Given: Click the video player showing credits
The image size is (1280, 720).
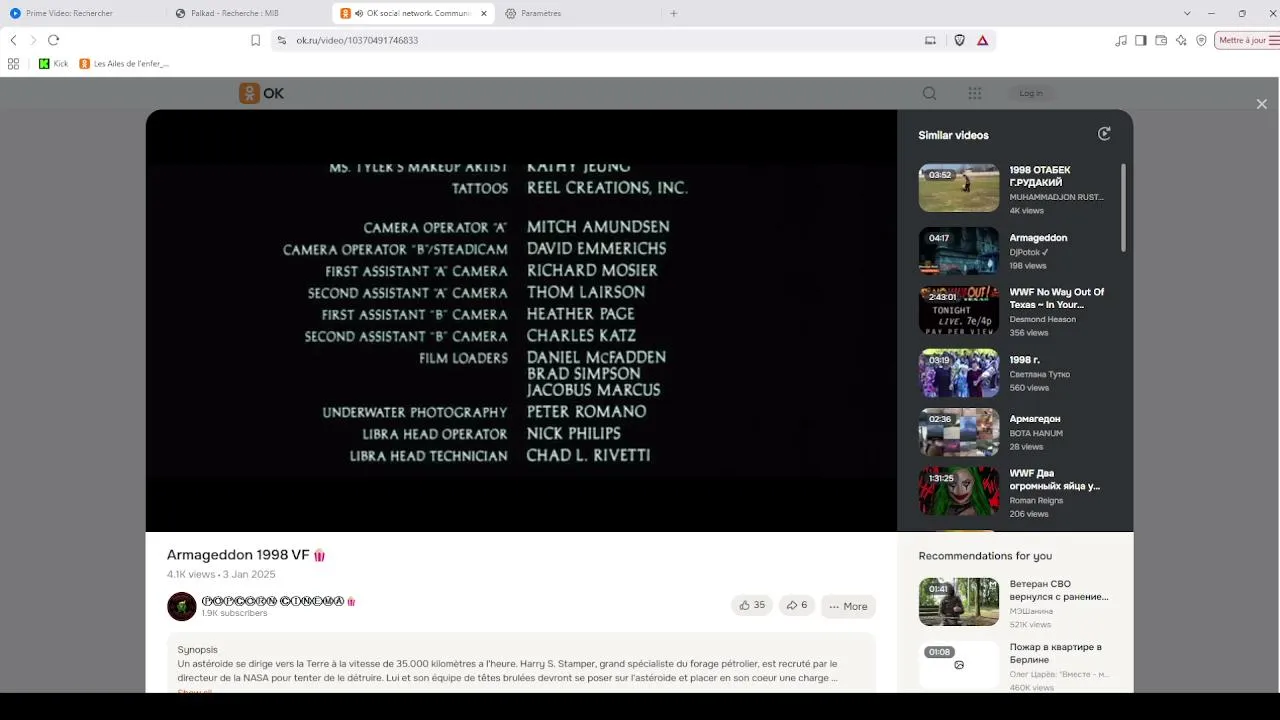Looking at the screenshot, I should pyautogui.click(x=521, y=320).
